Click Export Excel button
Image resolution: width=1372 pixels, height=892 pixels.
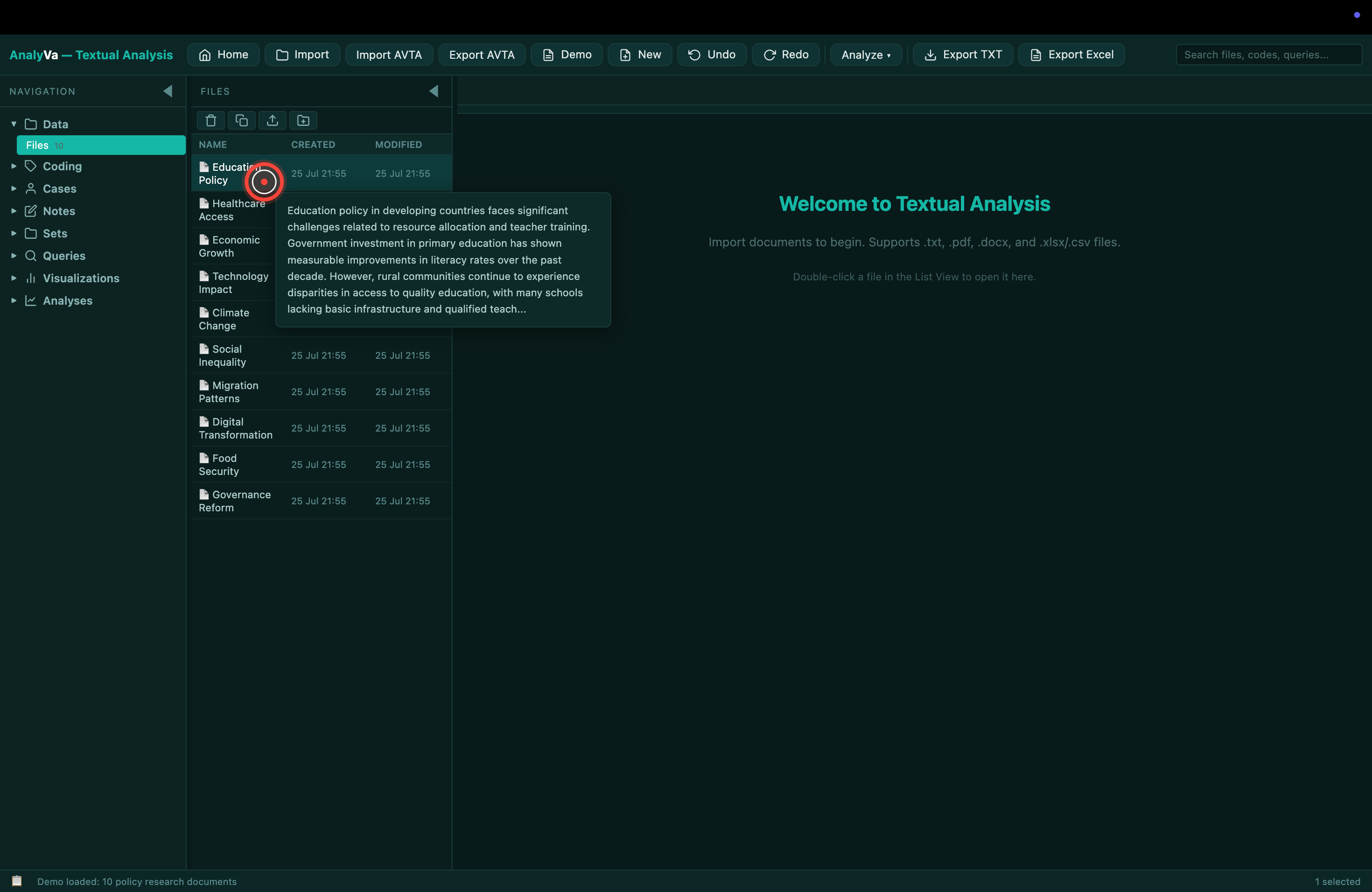tap(1071, 55)
